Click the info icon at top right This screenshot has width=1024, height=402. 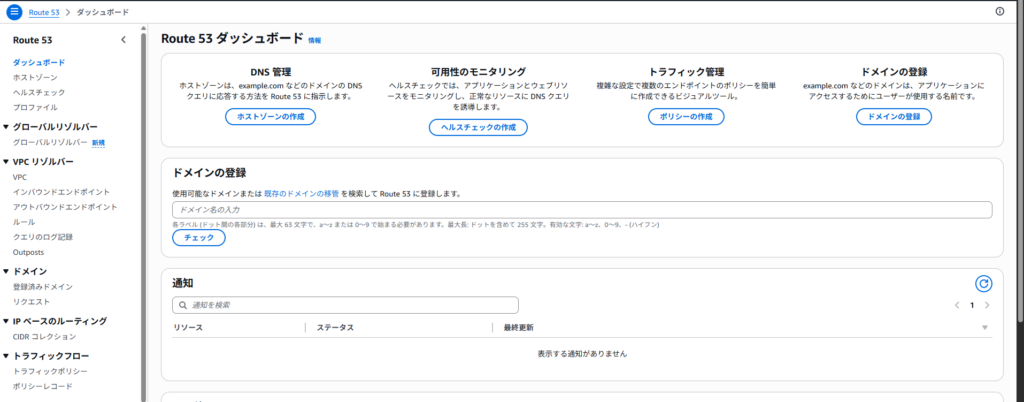coord(999,11)
